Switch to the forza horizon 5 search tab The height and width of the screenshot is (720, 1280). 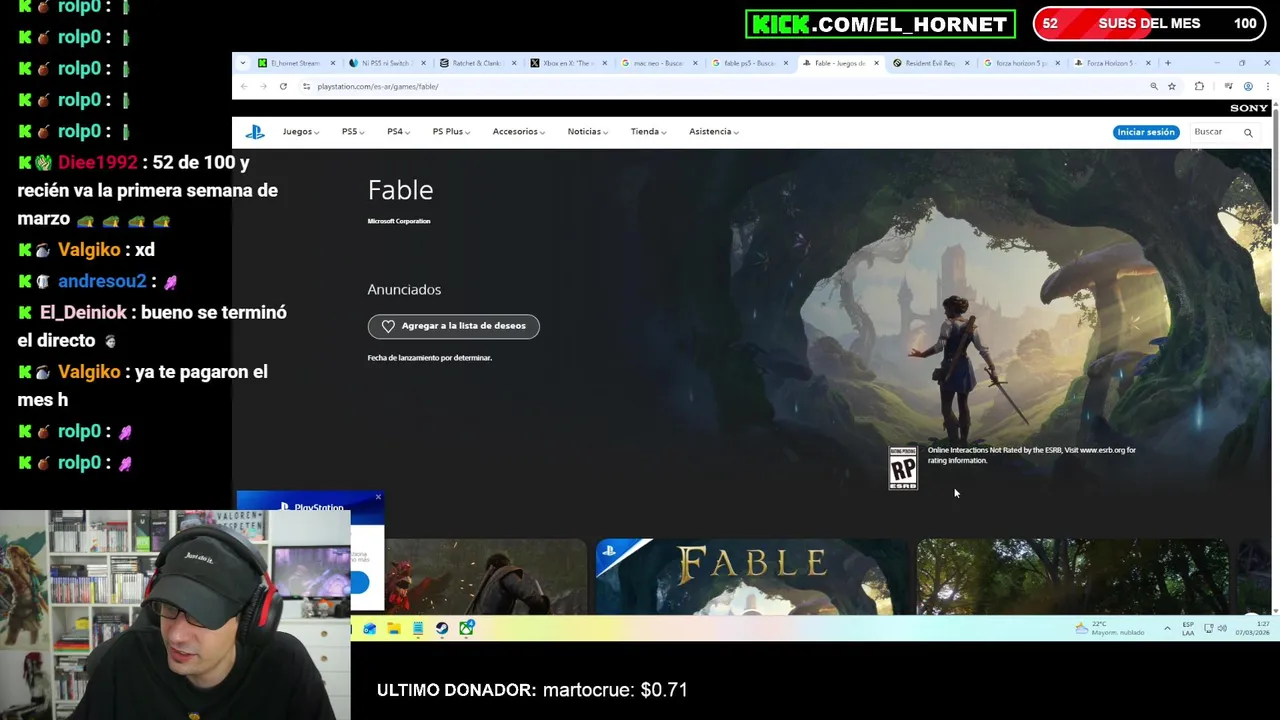point(1020,63)
